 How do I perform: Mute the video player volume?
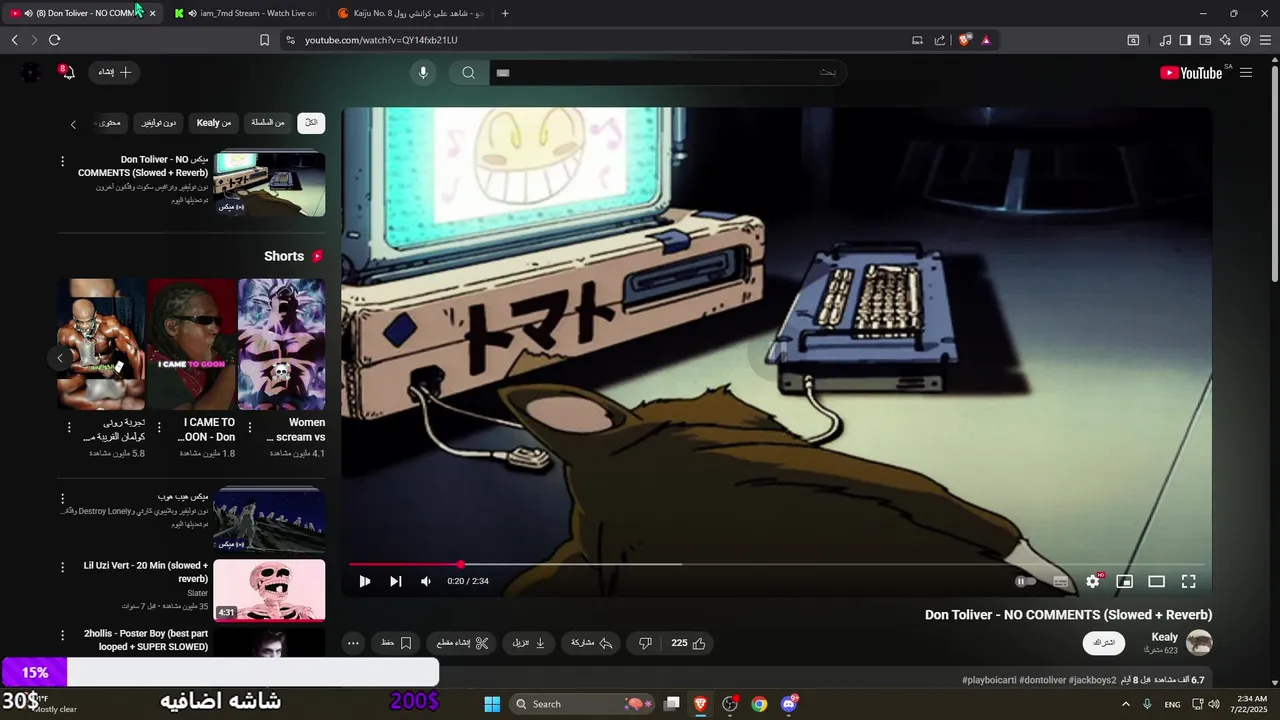426,581
